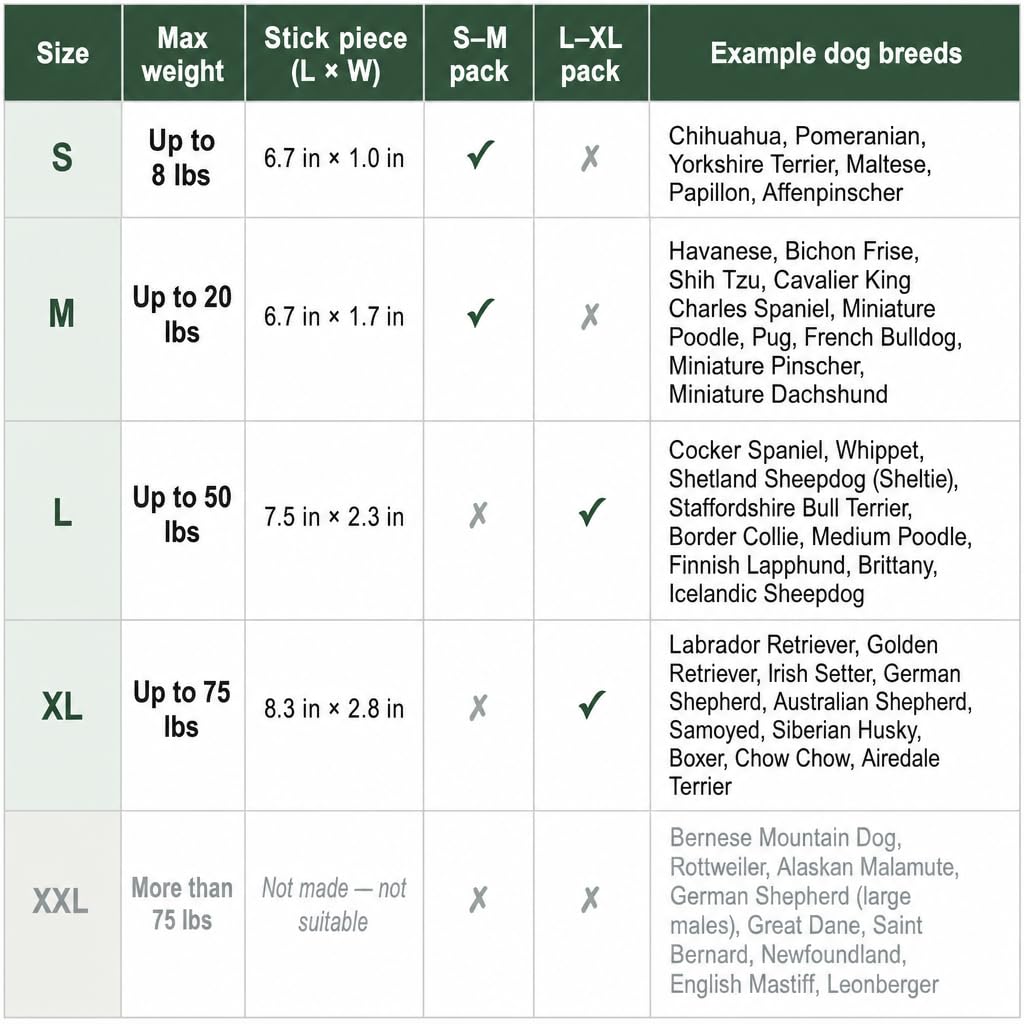Click 'Not made — not suitable' text
This screenshot has width=1024, height=1024.
[334, 904]
